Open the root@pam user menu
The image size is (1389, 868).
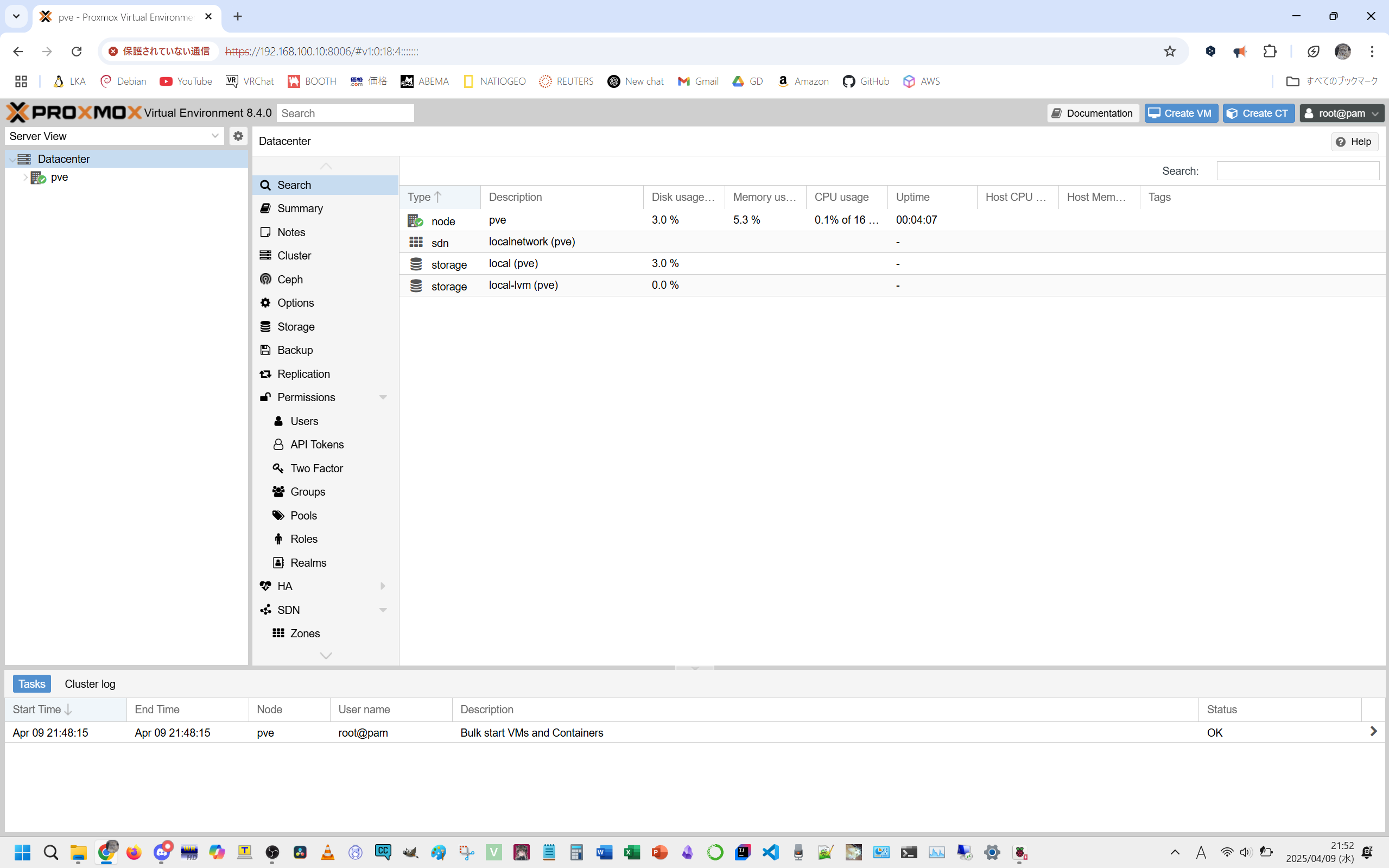point(1341,113)
